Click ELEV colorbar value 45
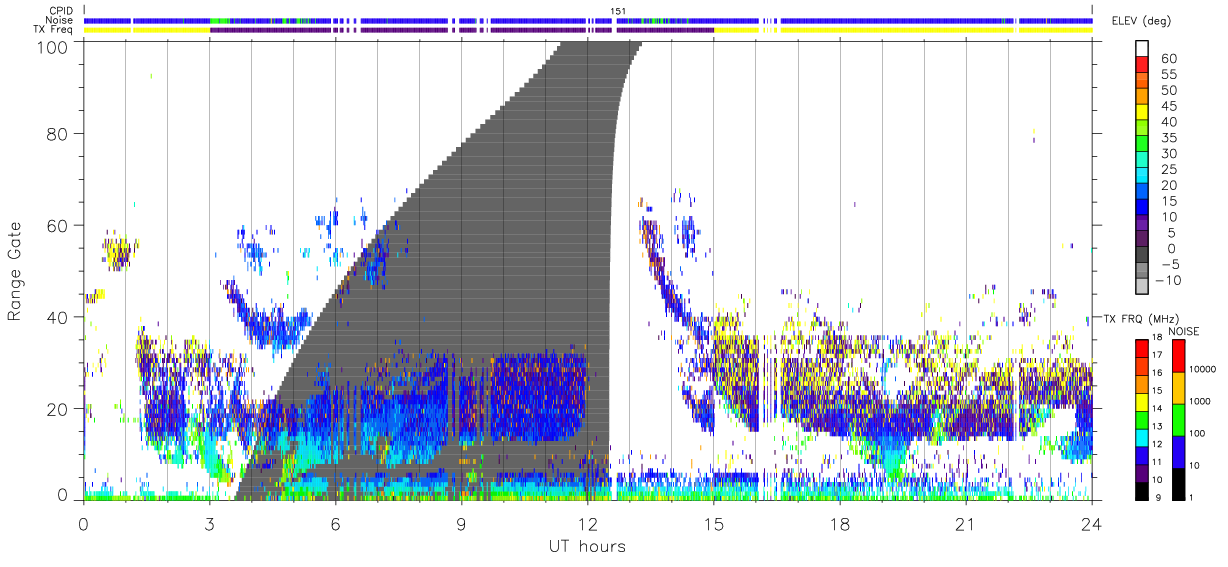Screen dimensions: 1228x567 1168,106
